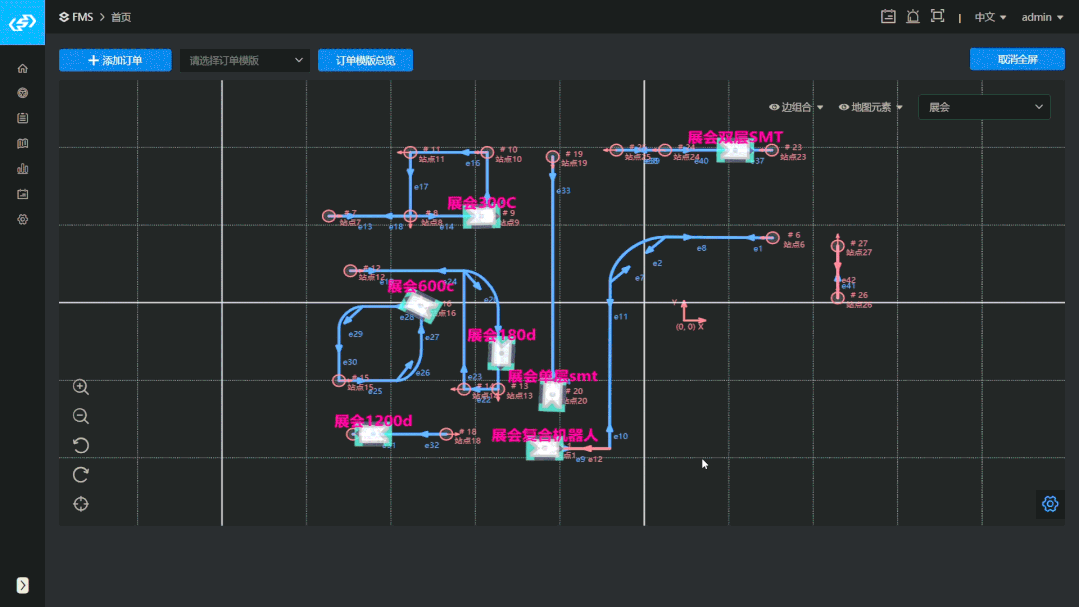Expand the sidebar with arrow toggle

pos(22,585)
